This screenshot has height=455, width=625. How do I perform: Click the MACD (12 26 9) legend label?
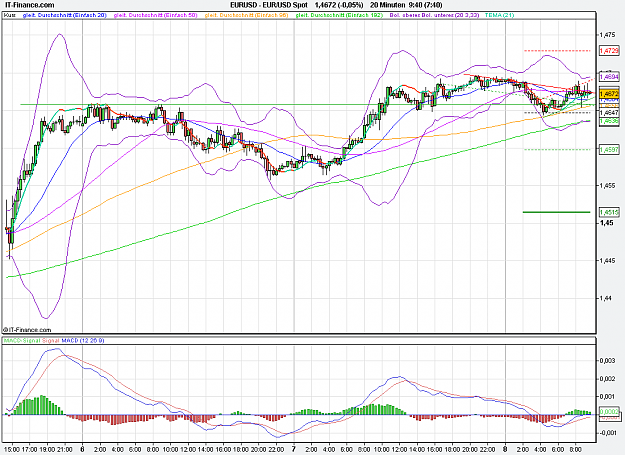pos(83,340)
